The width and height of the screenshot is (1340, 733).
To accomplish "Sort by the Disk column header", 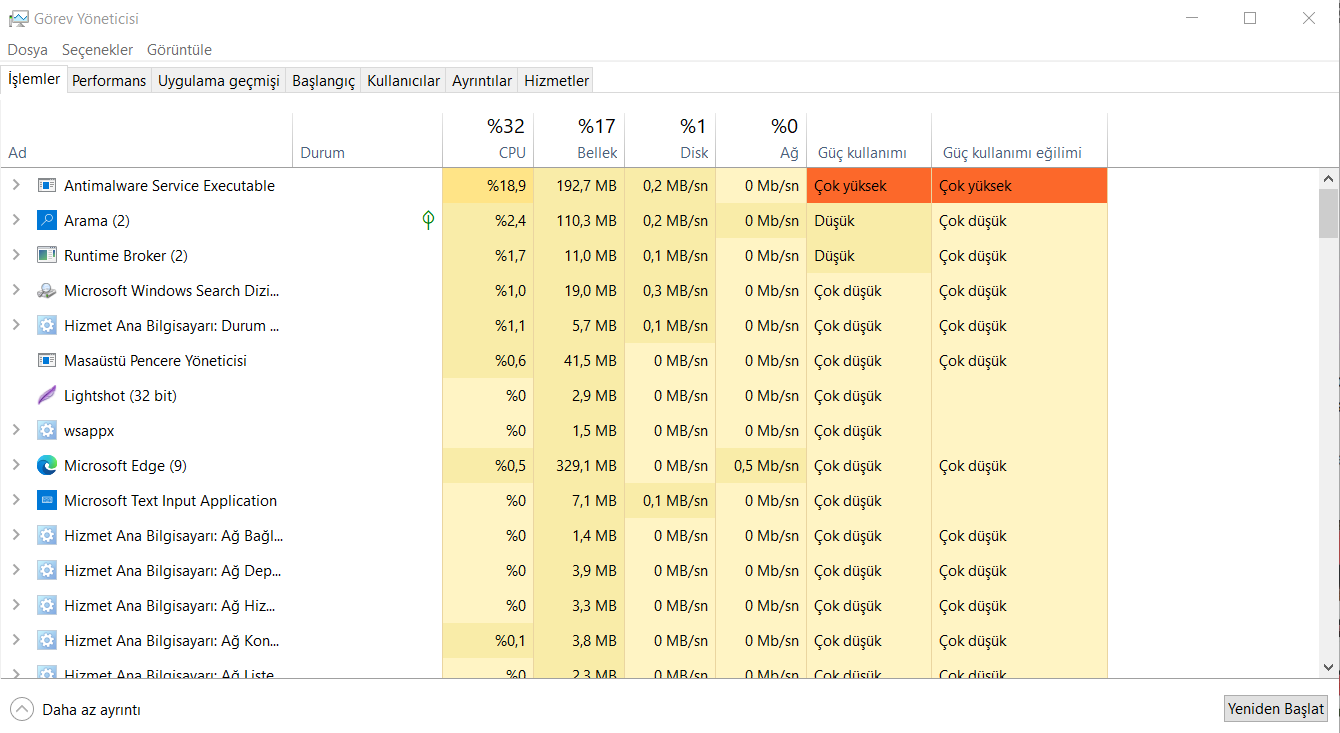I will [670, 139].
